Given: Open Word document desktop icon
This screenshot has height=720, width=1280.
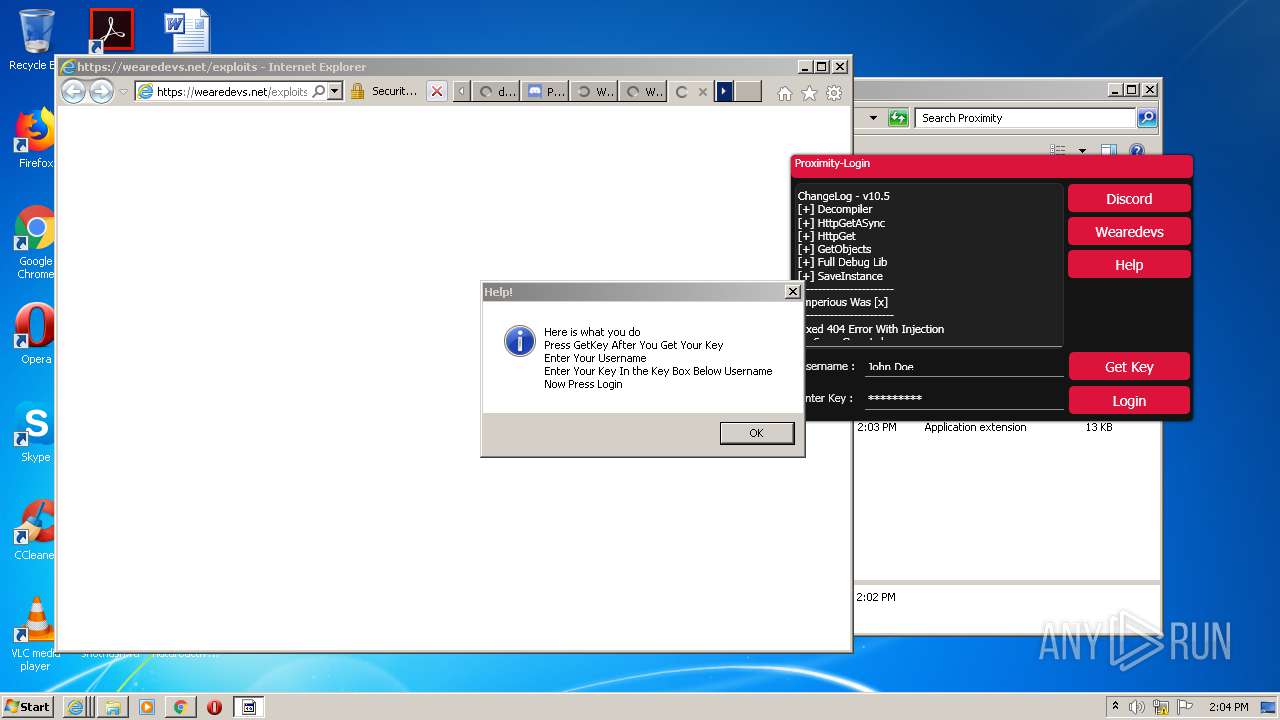Looking at the screenshot, I should [187, 30].
